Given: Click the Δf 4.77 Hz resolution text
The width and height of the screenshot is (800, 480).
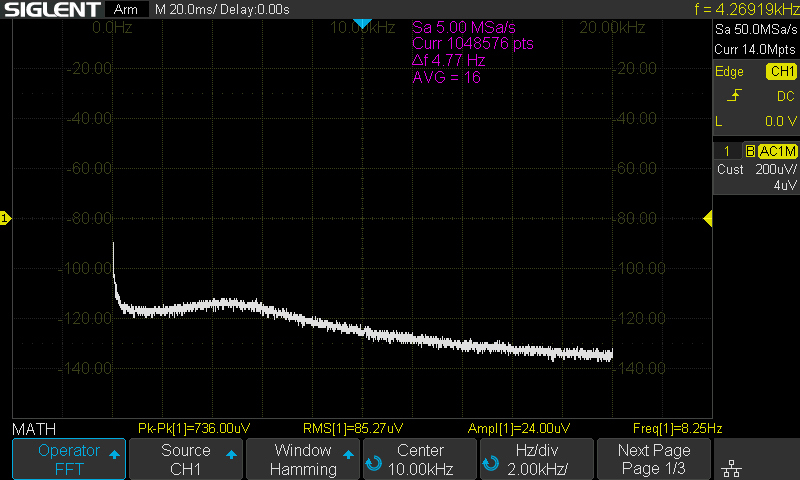Looking at the screenshot, I should pyautogui.click(x=448, y=60).
